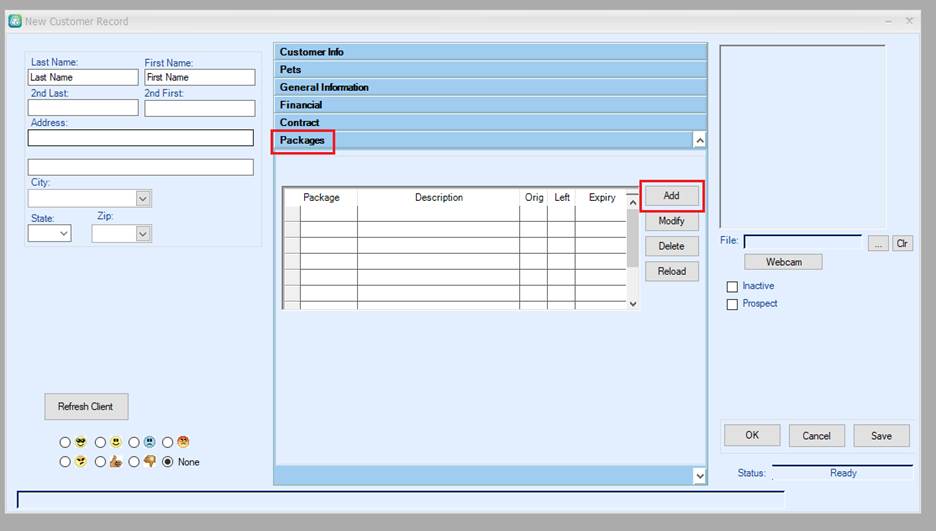This screenshot has width=936, height=531.
Task: Click the thumbs down emoji
Action: click(x=149, y=462)
